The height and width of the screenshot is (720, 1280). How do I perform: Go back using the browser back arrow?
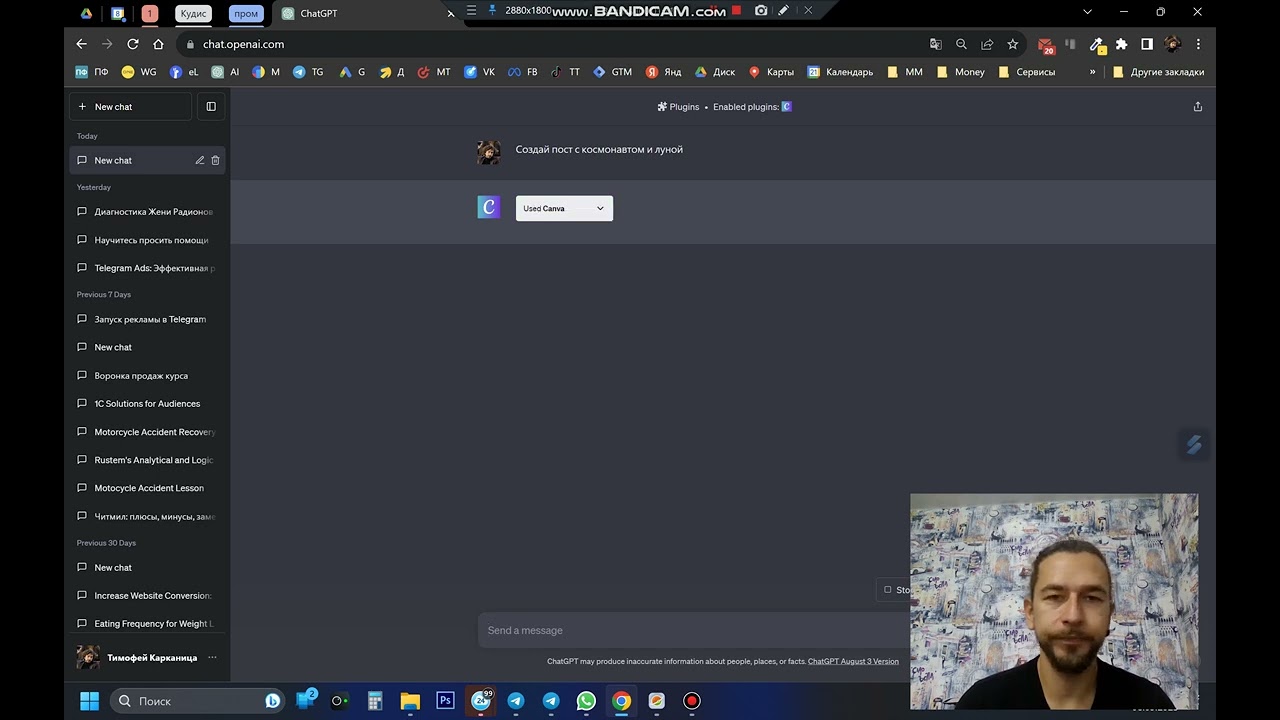pos(82,44)
